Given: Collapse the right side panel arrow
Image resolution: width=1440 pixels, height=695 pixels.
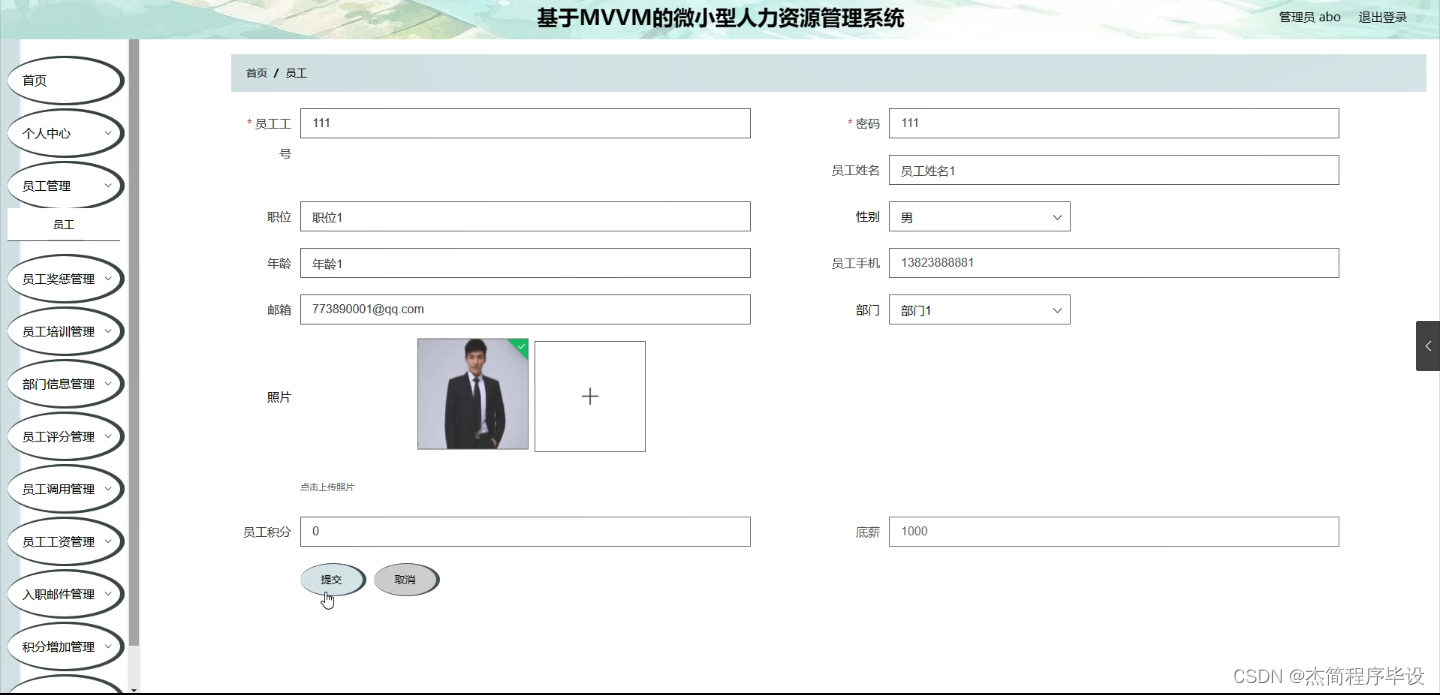Looking at the screenshot, I should coord(1427,346).
